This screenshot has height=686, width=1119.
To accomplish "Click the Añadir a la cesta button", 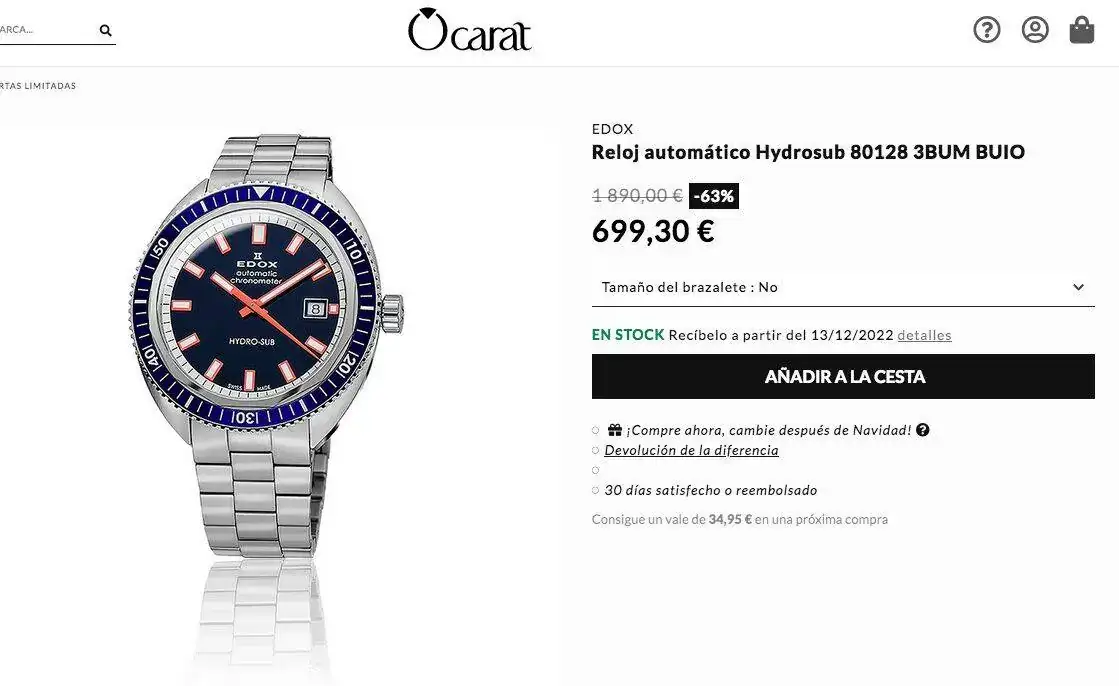I will pos(843,376).
